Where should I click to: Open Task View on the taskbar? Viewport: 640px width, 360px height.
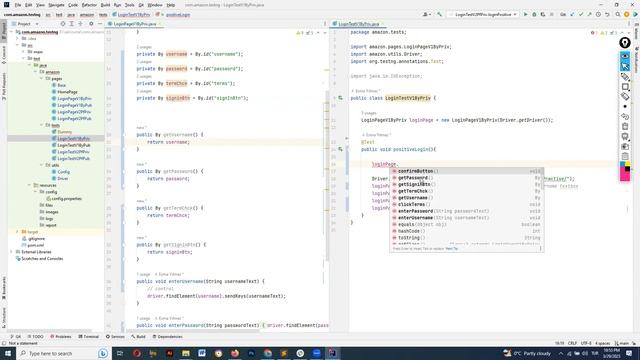pos(120,353)
